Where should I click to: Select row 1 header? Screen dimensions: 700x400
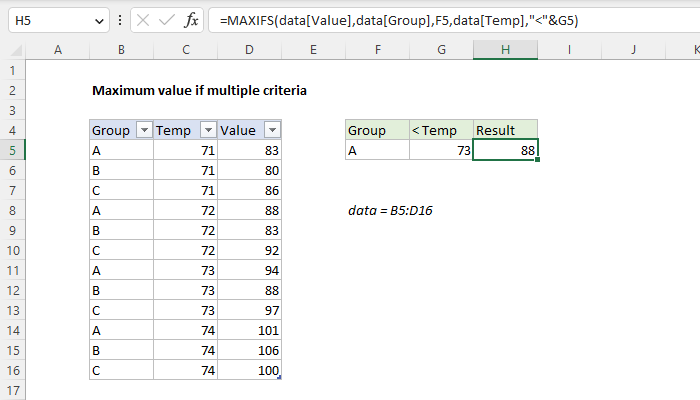click(x=12, y=71)
